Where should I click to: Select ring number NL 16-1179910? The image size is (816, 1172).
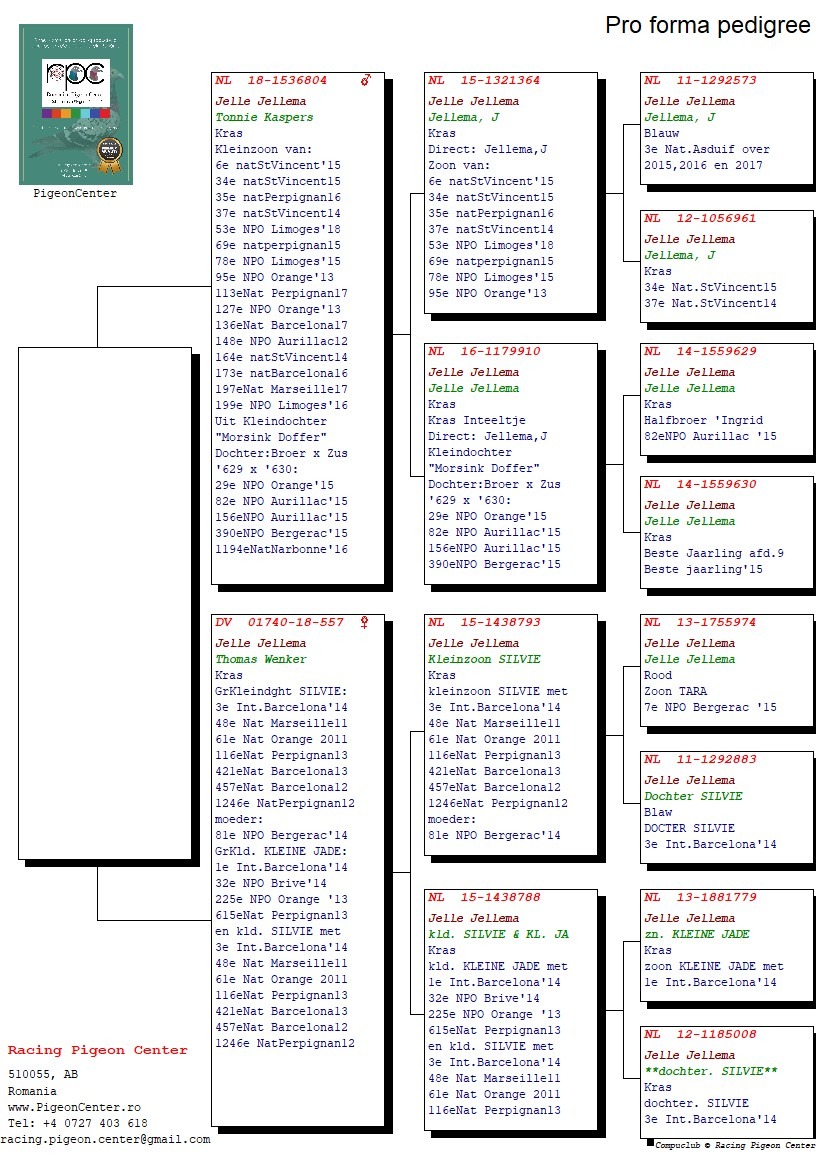[483, 351]
